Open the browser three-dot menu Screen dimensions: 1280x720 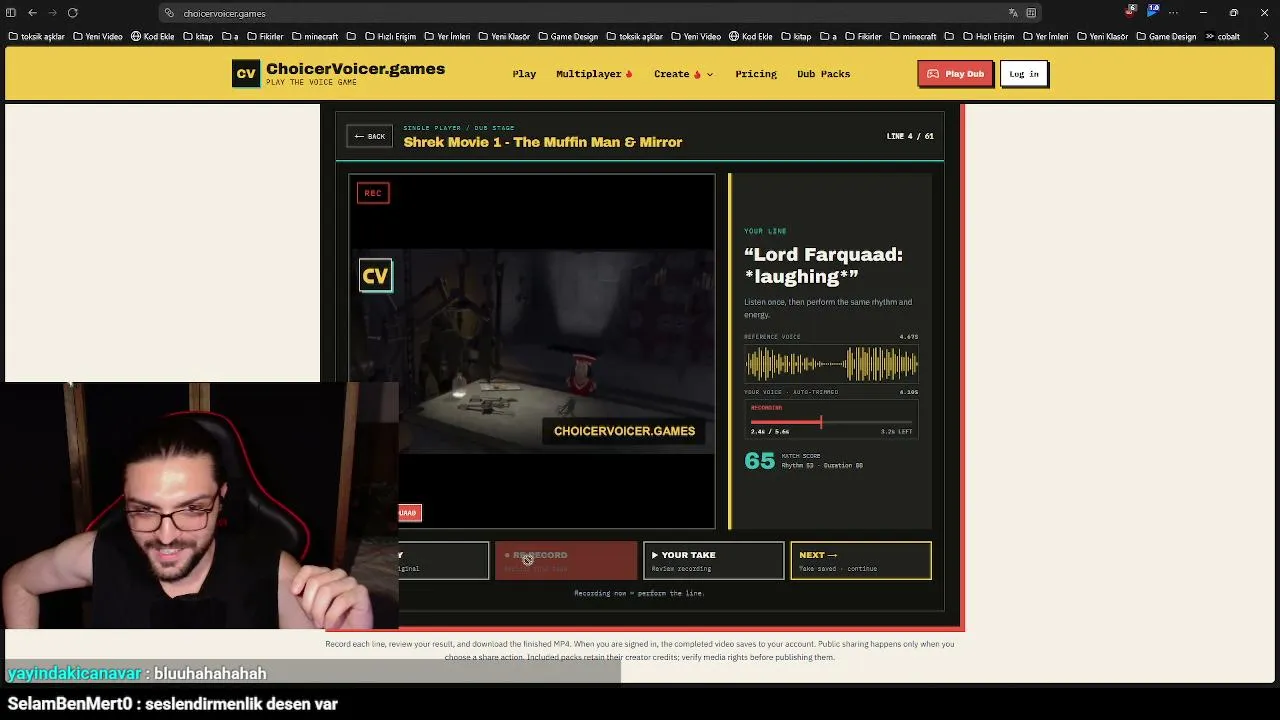[x=1174, y=13]
